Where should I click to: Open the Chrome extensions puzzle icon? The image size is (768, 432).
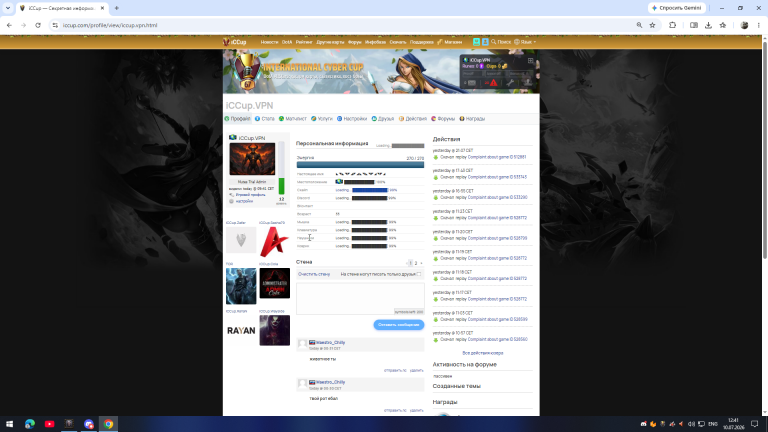coord(672,25)
